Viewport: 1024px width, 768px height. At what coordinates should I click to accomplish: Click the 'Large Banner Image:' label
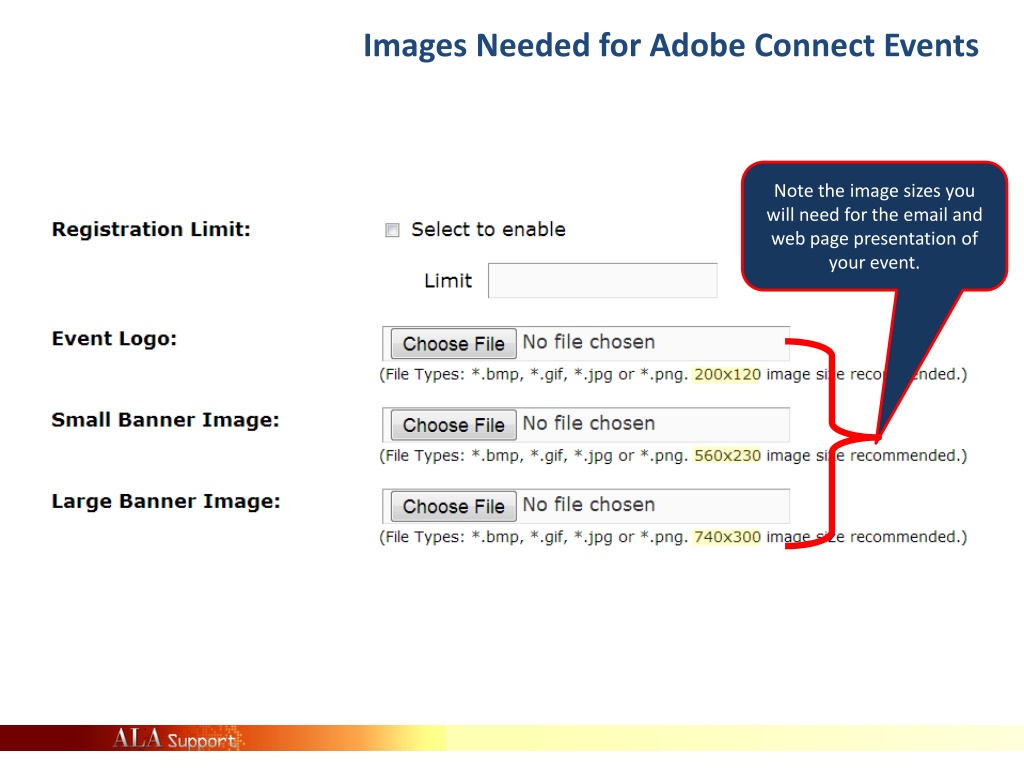[166, 502]
